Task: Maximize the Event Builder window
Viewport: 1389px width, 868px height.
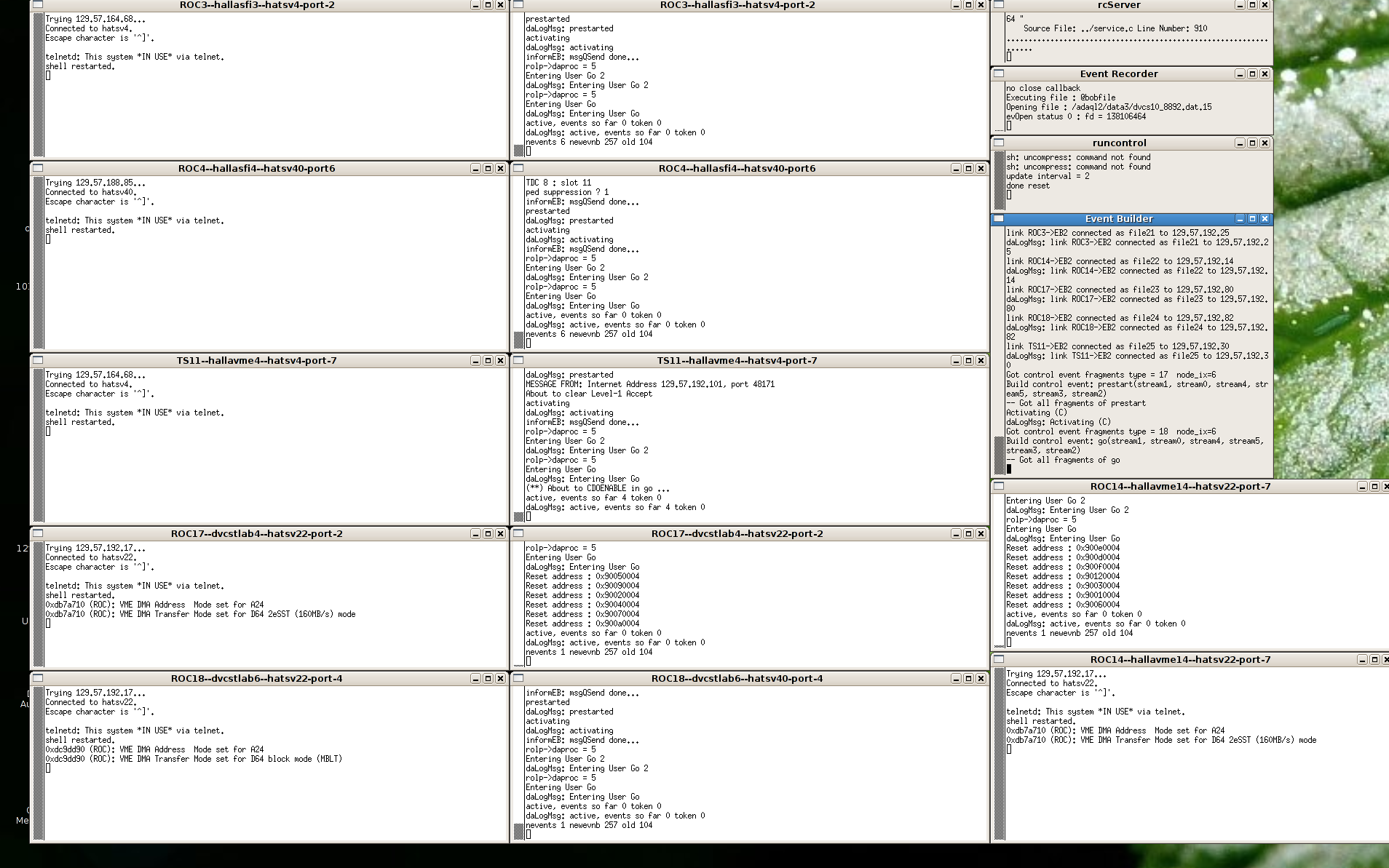Action: (1252, 218)
